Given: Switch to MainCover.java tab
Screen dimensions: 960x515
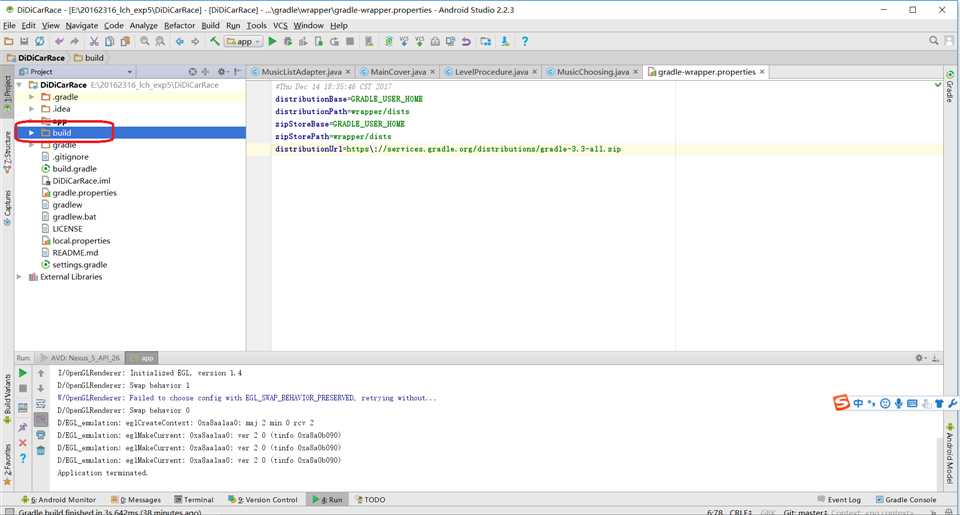Looking at the screenshot, I should 398,72.
